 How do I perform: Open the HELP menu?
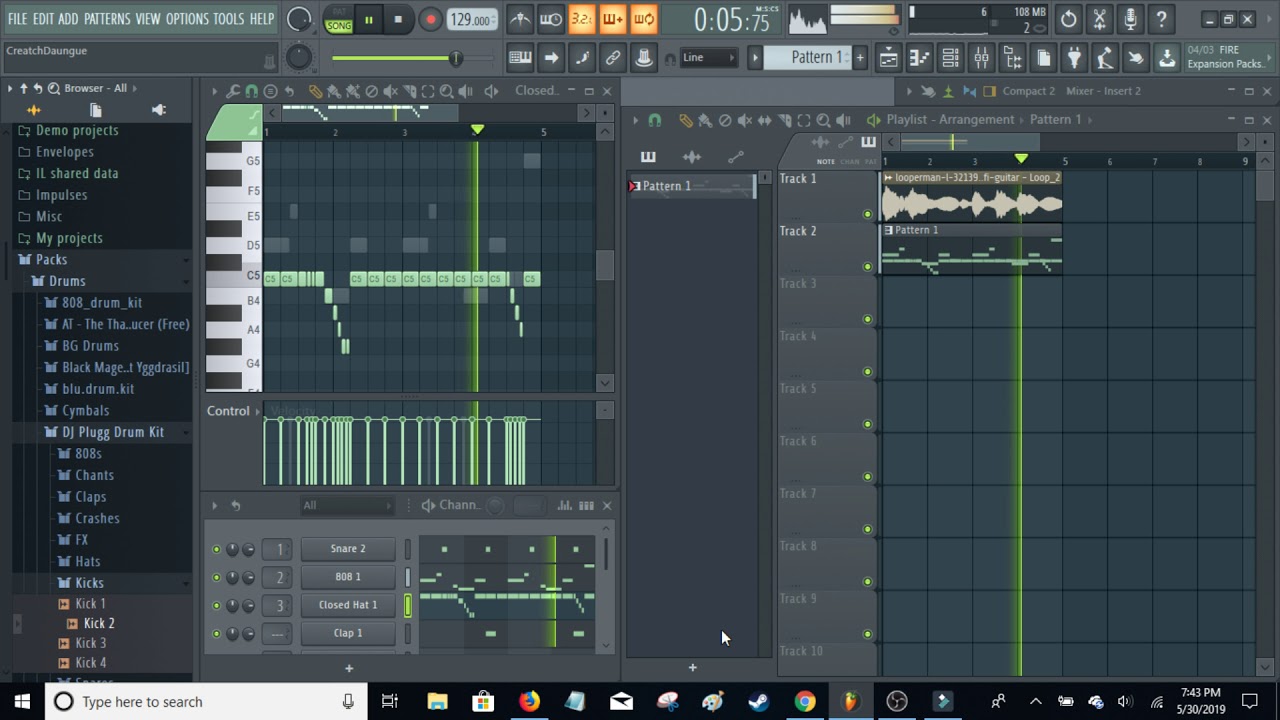pos(262,19)
